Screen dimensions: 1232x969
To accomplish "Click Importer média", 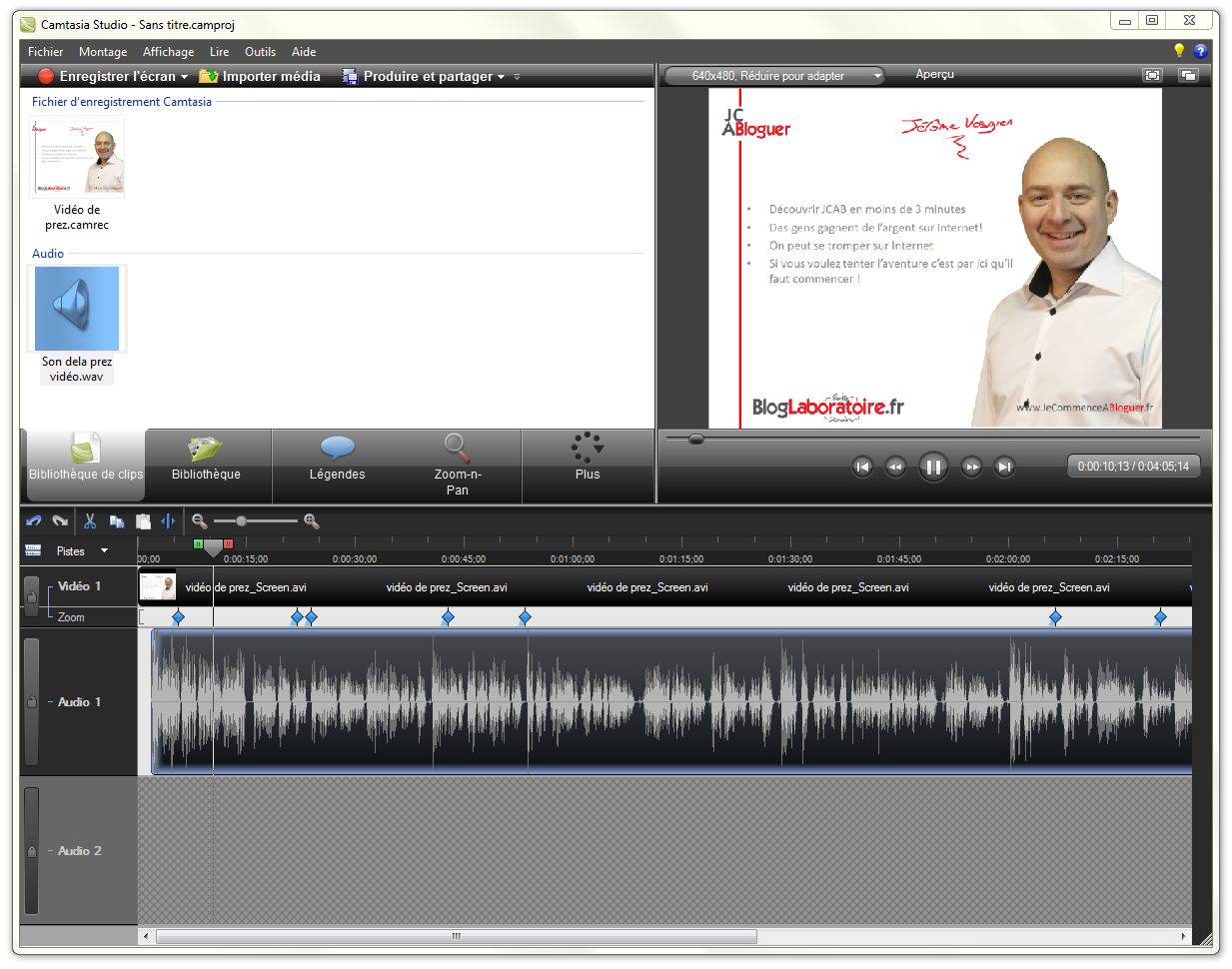I will point(260,76).
